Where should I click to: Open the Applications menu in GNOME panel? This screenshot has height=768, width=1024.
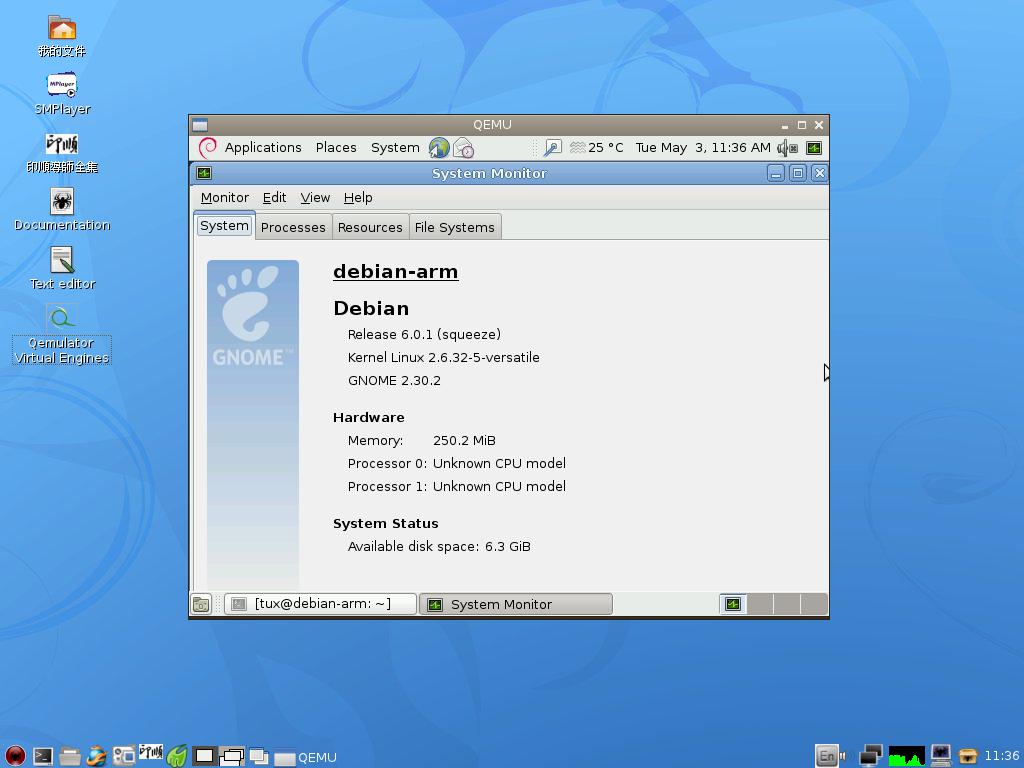pyautogui.click(x=263, y=148)
